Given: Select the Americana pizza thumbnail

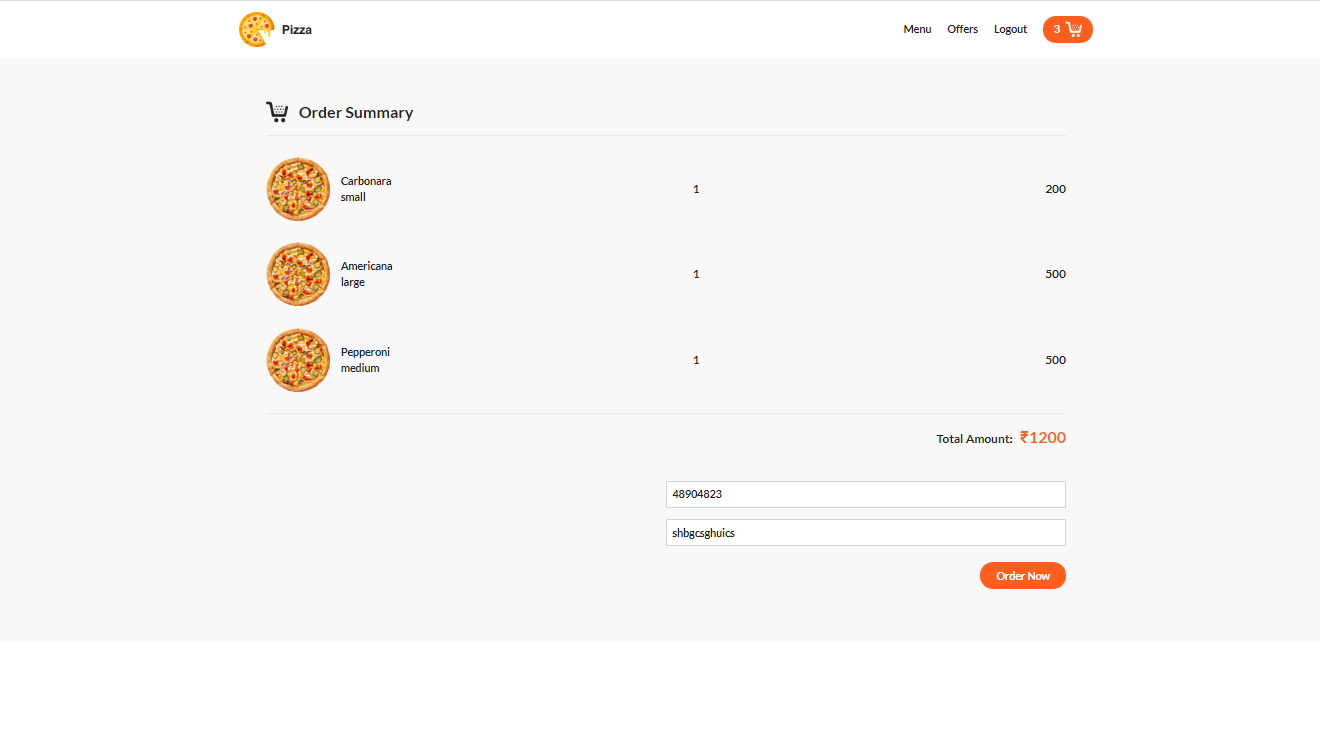Looking at the screenshot, I should (297, 273).
